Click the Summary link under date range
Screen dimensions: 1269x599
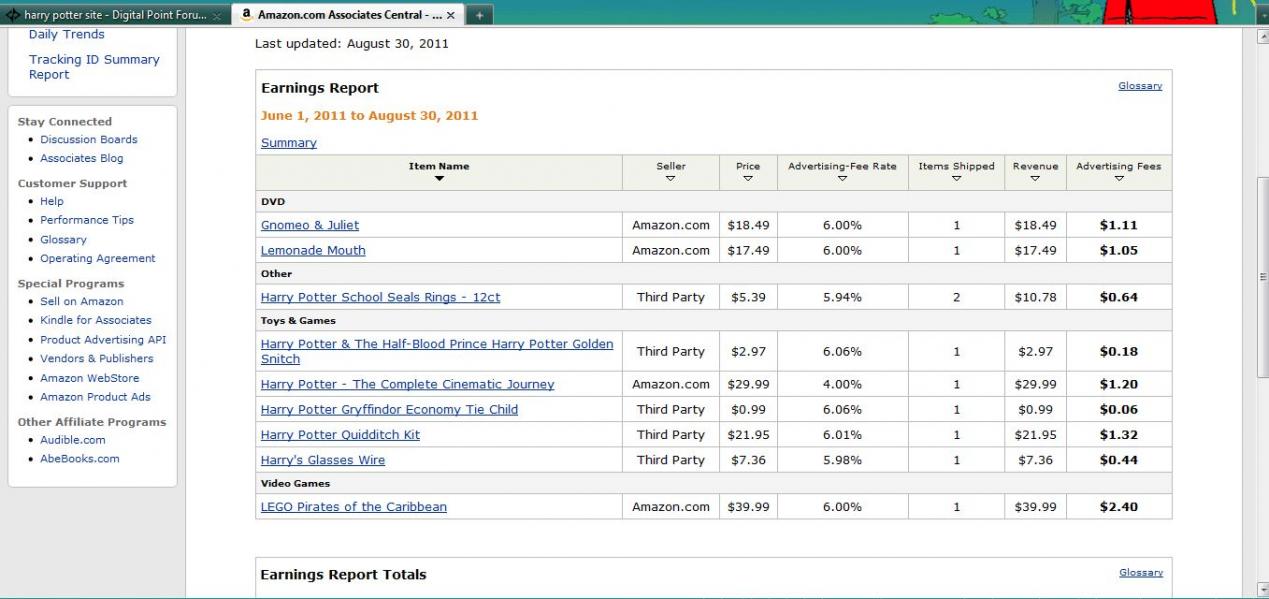coord(289,143)
